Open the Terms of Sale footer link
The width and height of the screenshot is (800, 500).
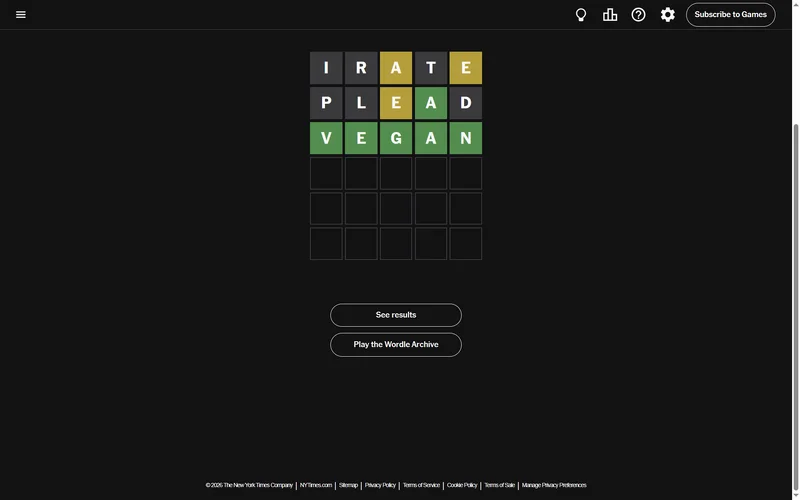[x=499, y=485]
